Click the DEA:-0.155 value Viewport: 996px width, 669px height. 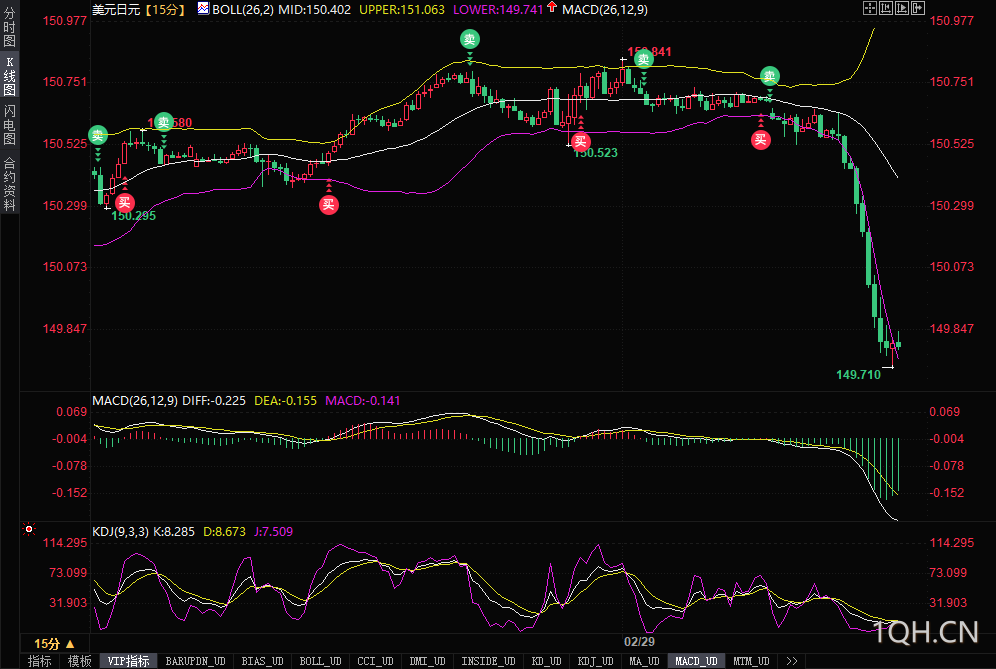click(285, 401)
